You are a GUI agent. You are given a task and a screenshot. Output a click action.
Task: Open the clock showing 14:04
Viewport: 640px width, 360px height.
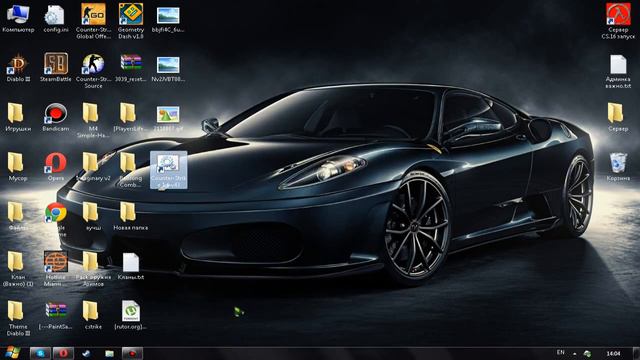[613, 353]
